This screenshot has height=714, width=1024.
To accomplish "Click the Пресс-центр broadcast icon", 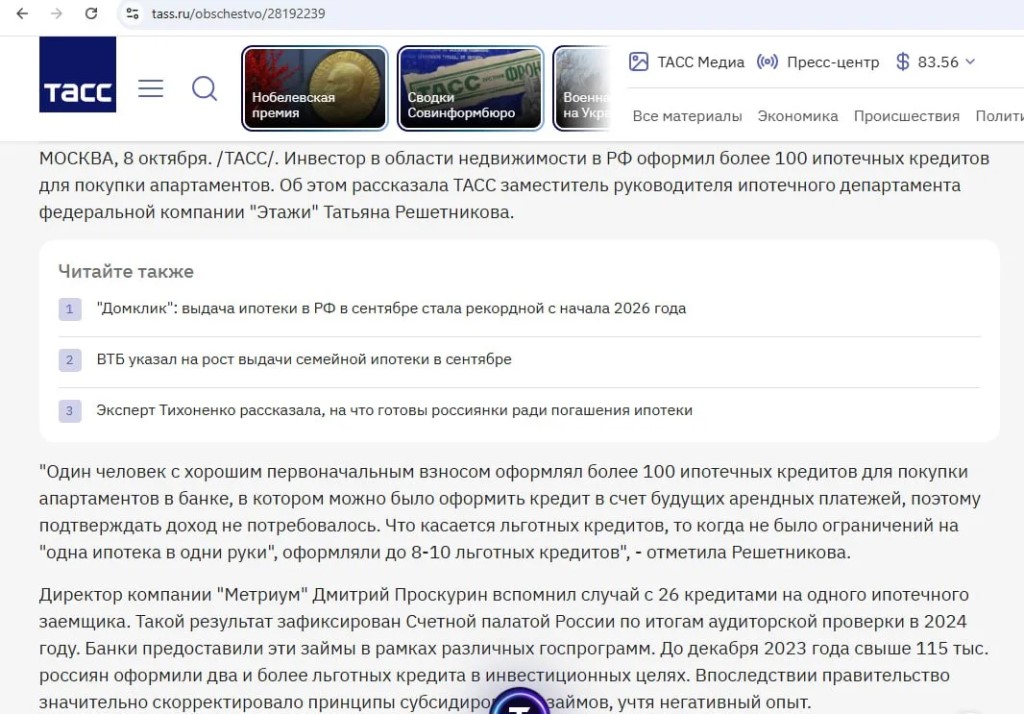I will coord(767,62).
